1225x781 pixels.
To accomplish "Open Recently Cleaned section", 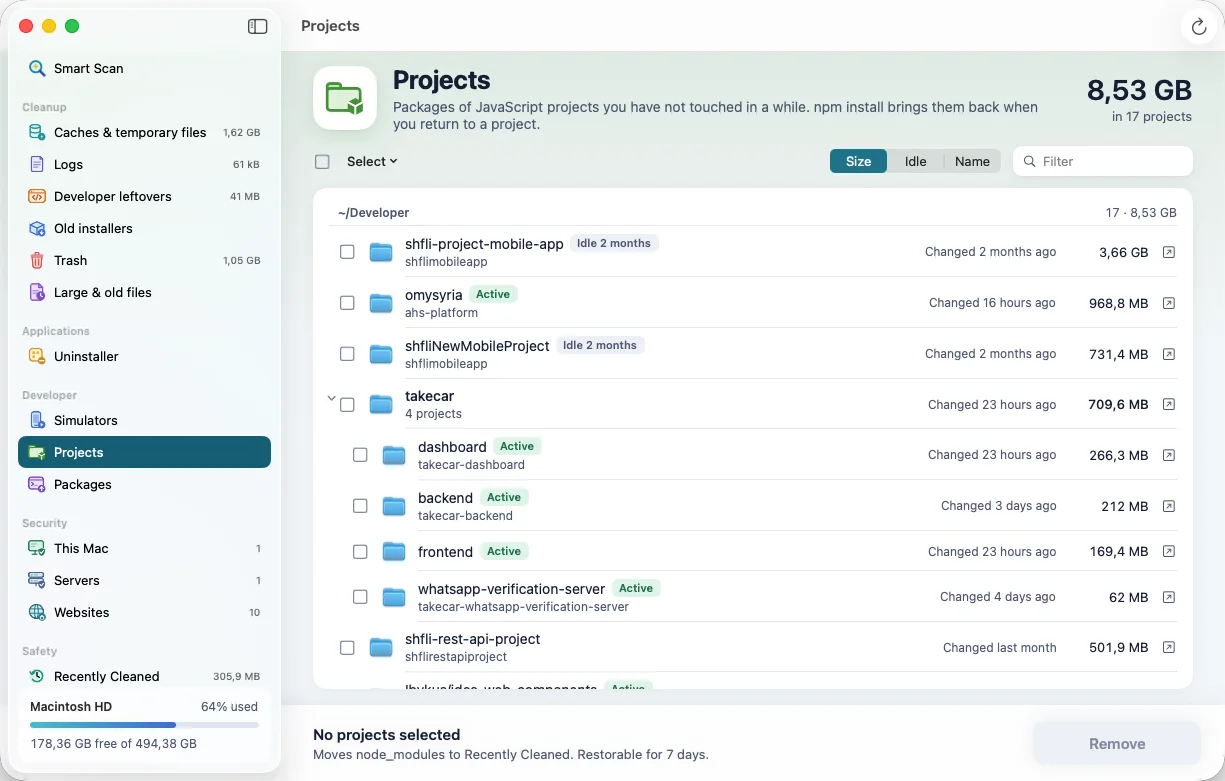I will 144,676.
